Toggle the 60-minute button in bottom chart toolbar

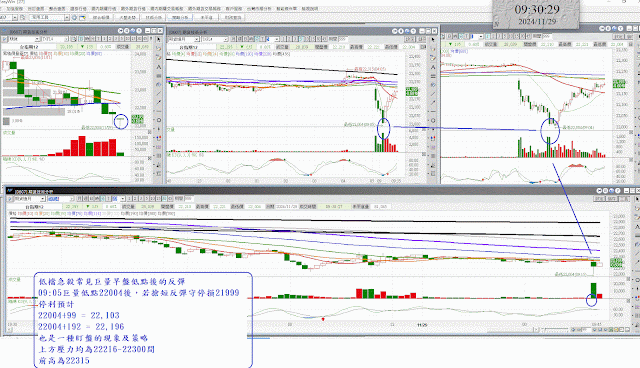(170, 199)
